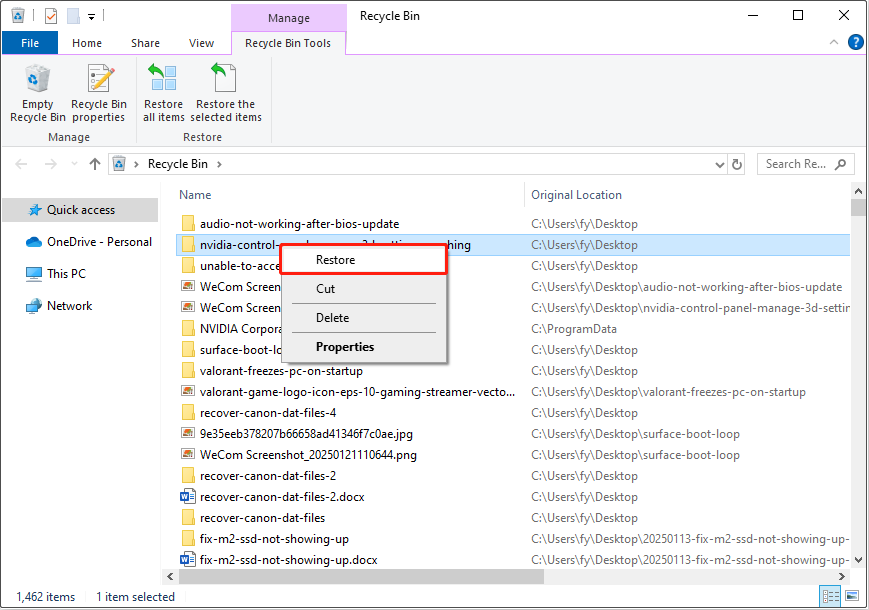Click the Properties checkmark icon in title bar
This screenshot has height=610, width=869.
51,16
